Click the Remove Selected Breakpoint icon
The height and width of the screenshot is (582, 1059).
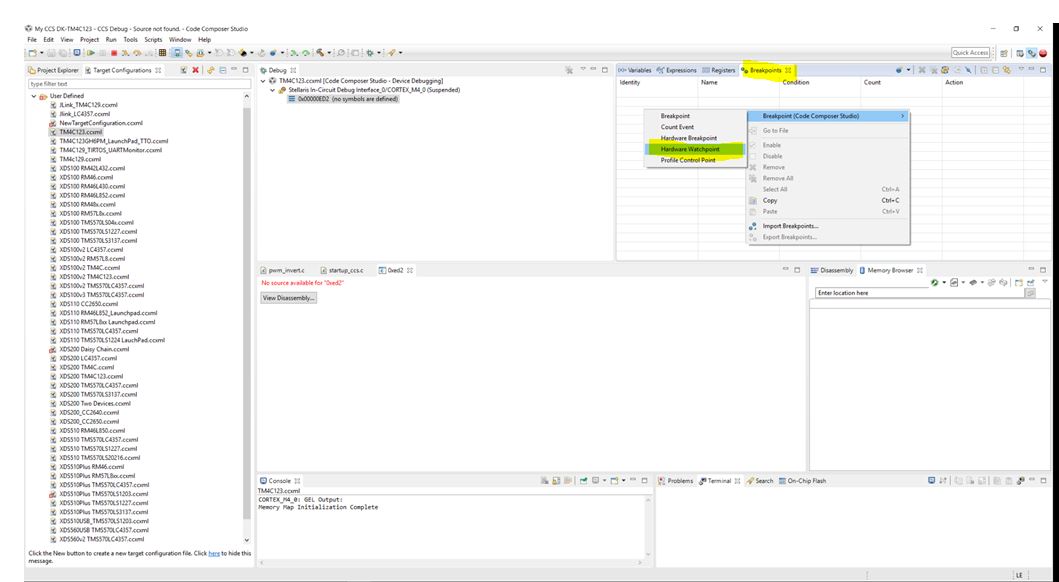coord(922,70)
